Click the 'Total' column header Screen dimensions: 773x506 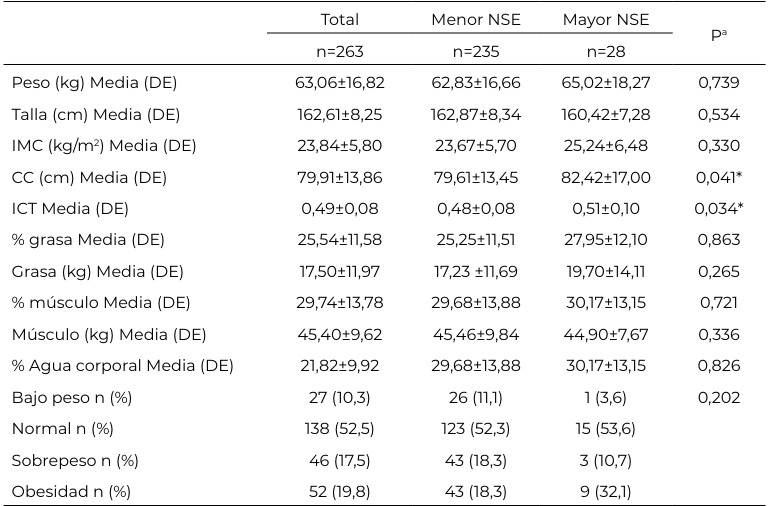pos(339,20)
